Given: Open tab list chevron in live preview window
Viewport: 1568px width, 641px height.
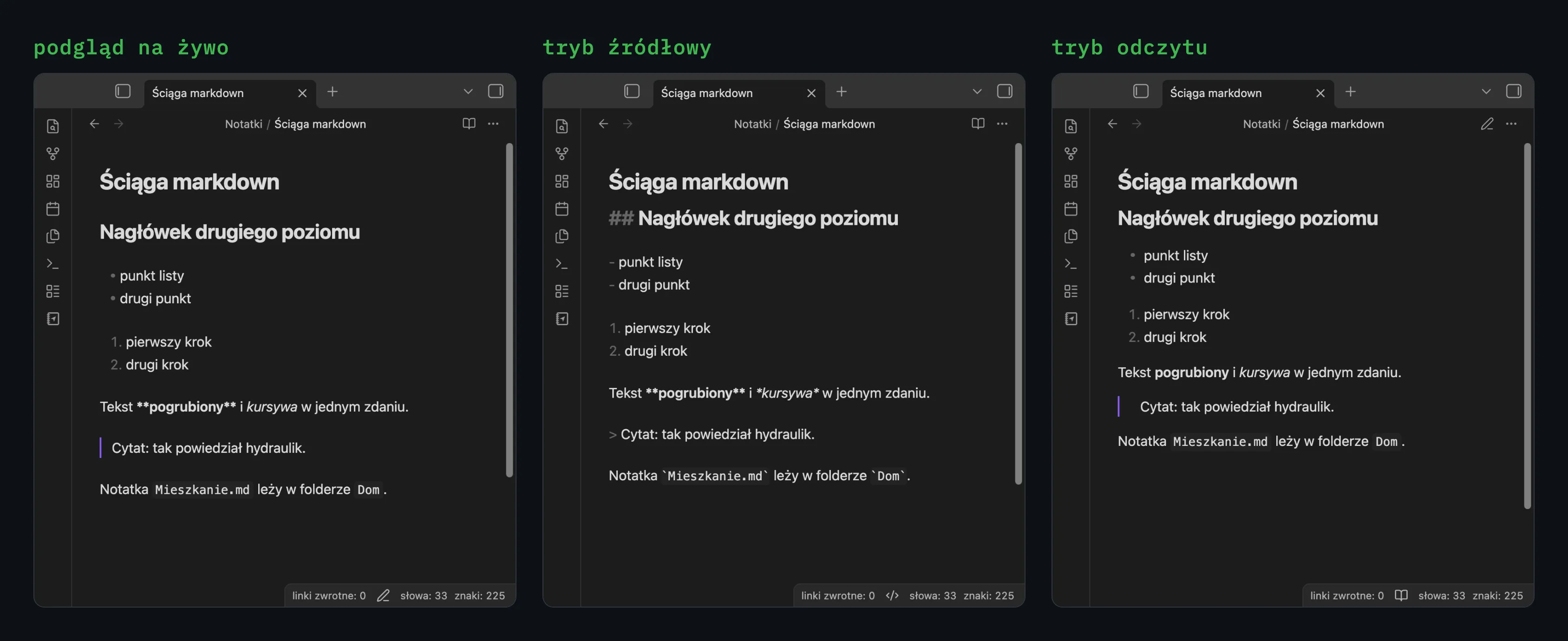Looking at the screenshot, I should pos(468,92).
